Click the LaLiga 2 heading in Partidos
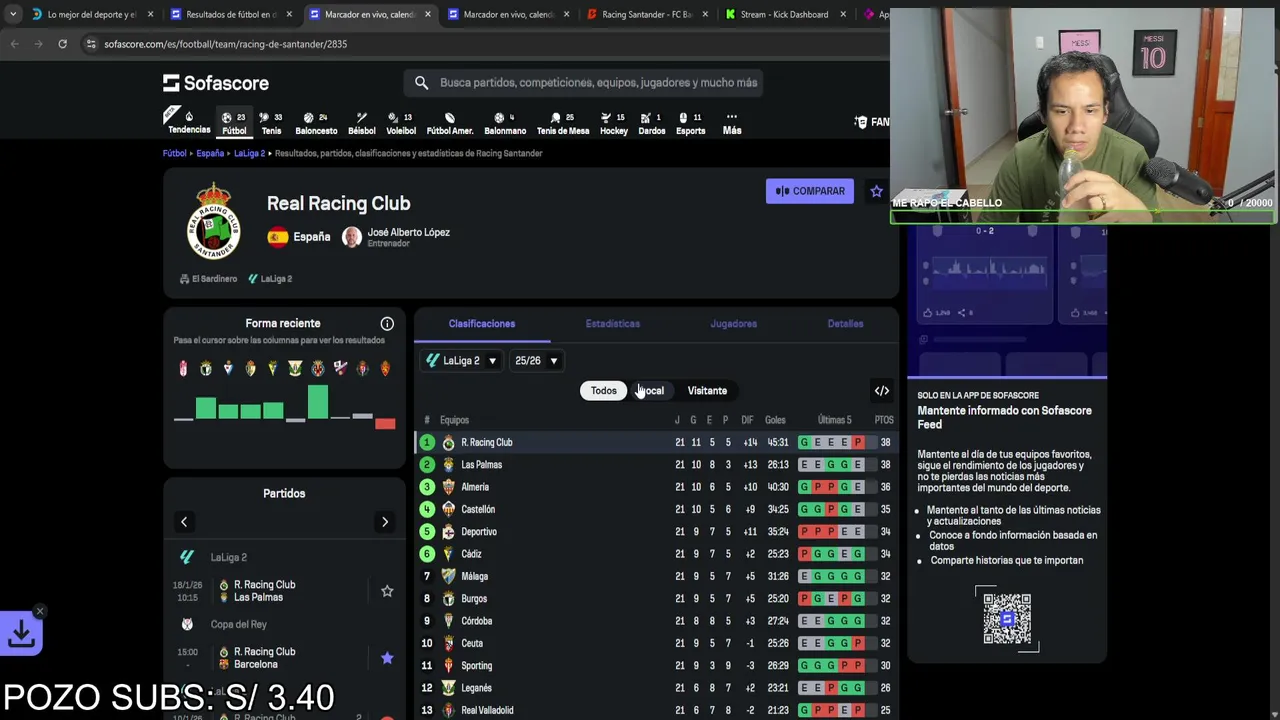 click(229, 557)
